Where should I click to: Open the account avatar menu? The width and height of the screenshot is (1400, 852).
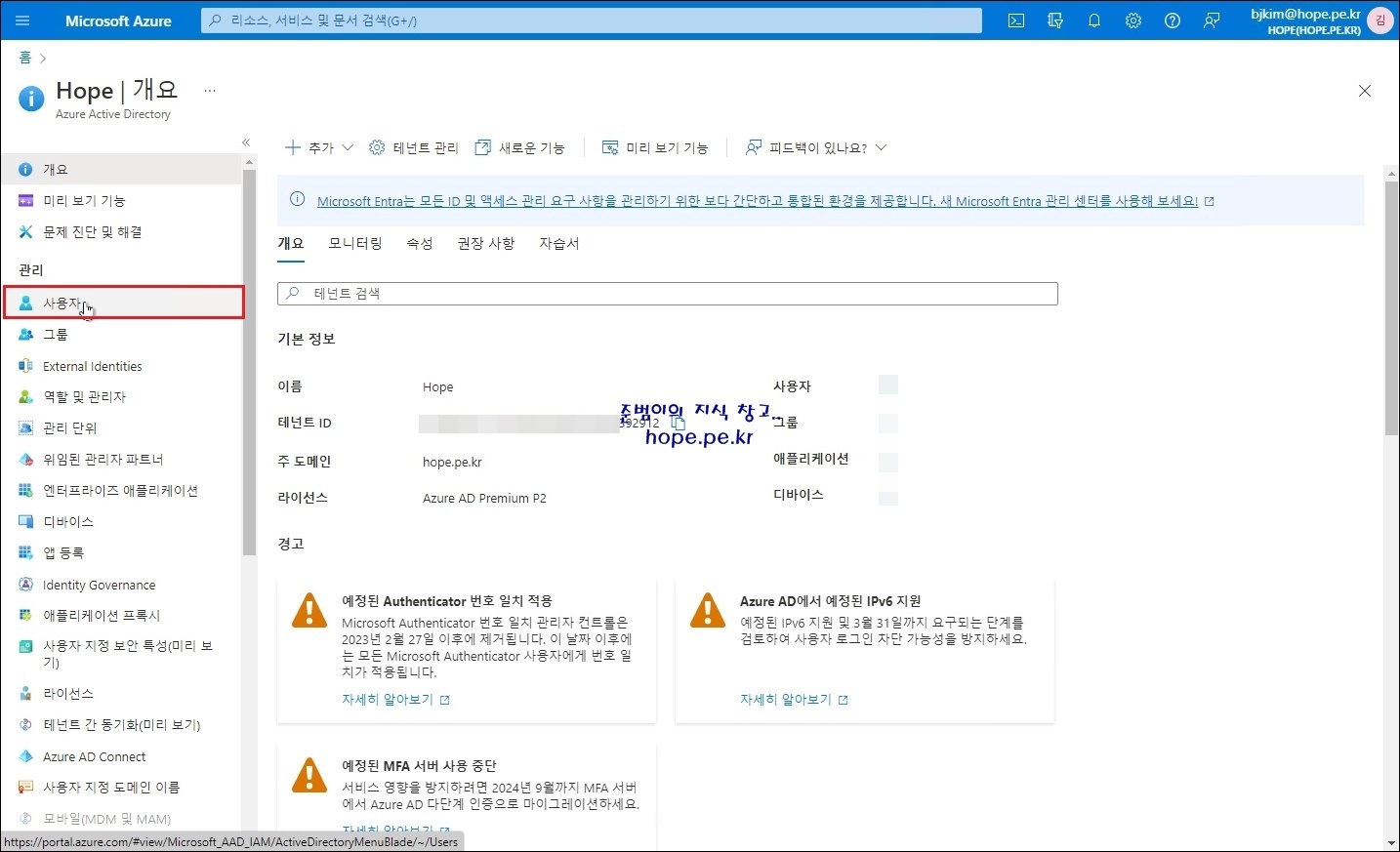(1380, 20)
